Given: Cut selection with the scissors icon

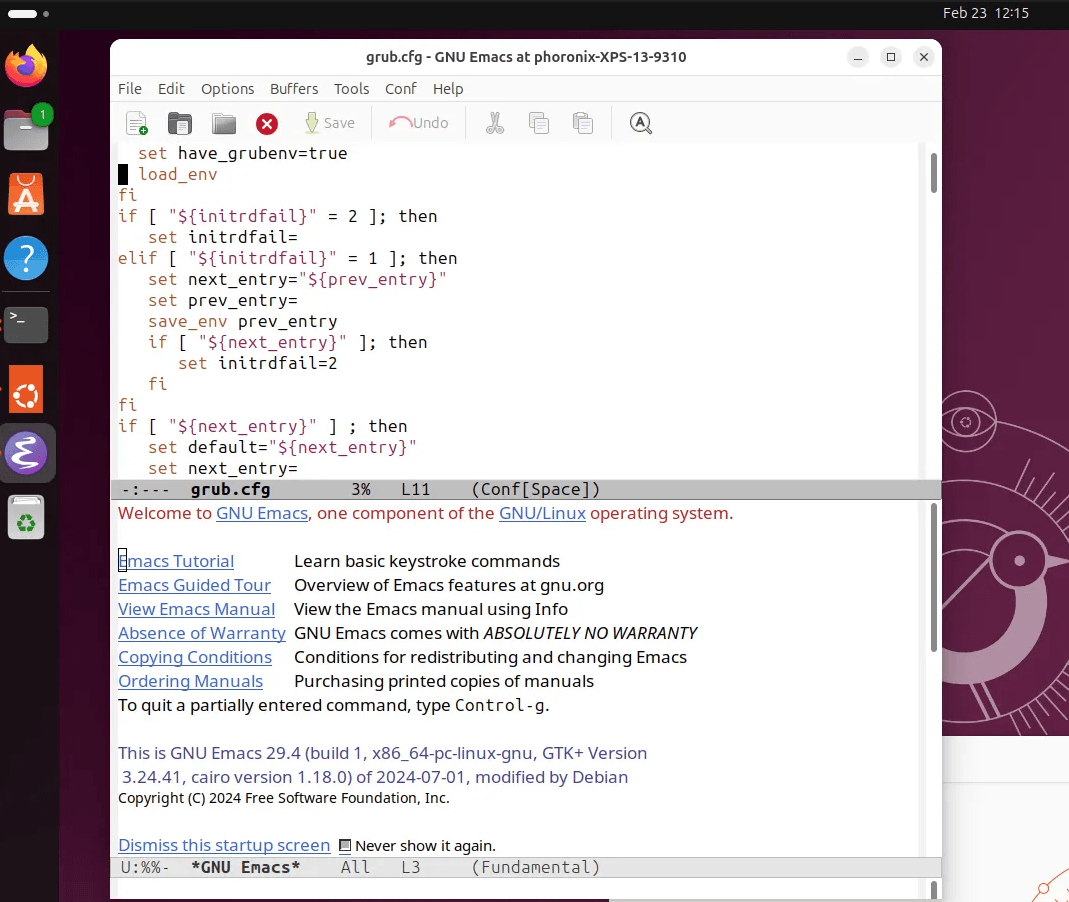Looking at the screenshot, I should 495,123.
